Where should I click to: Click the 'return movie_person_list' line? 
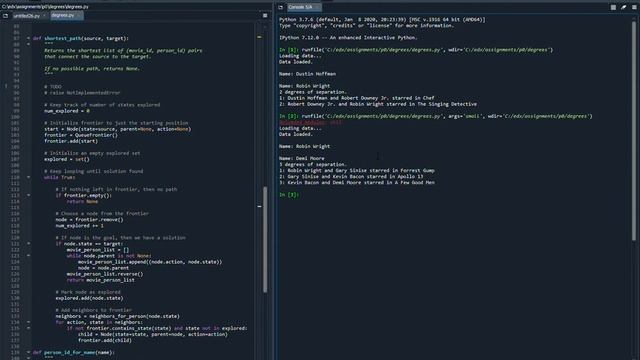(100, 280)
